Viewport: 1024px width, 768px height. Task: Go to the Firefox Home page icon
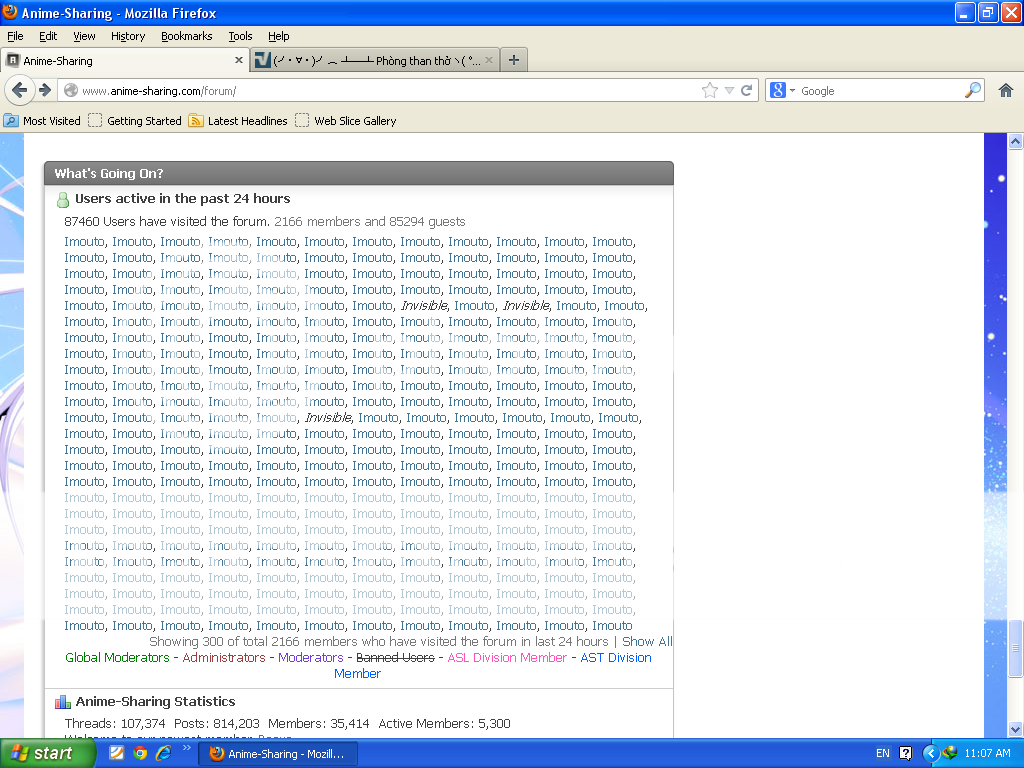tap(1006, 90)
